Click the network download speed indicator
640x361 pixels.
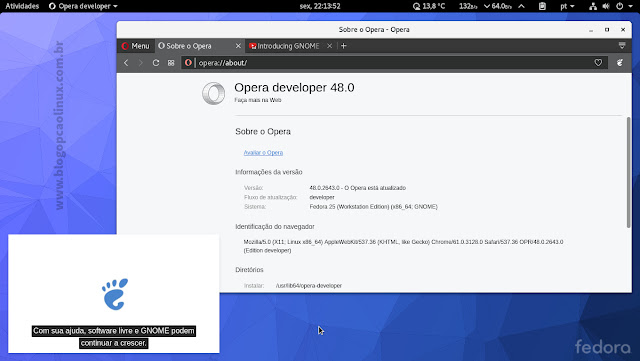pos(498,6)
